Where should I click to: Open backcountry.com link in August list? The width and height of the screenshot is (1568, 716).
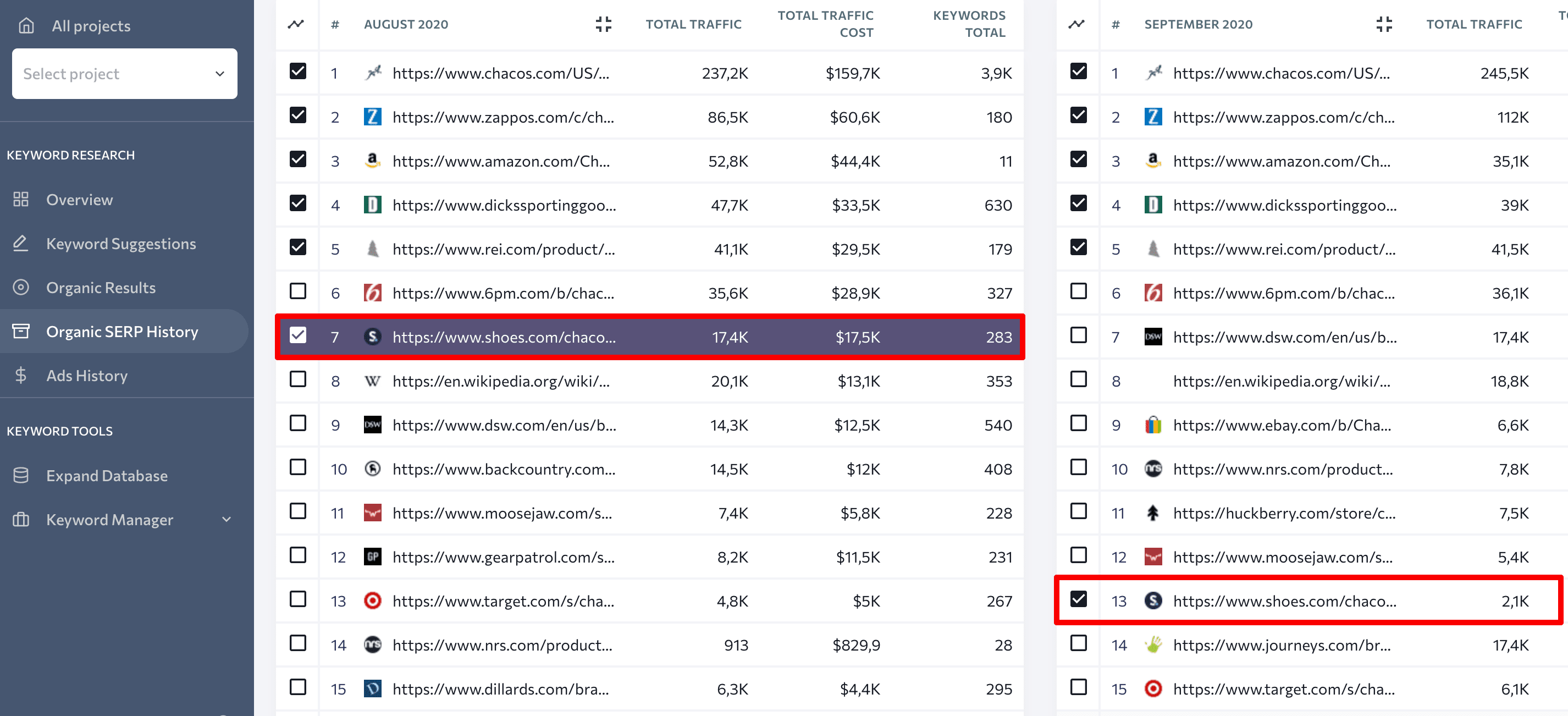coord(504,469)
